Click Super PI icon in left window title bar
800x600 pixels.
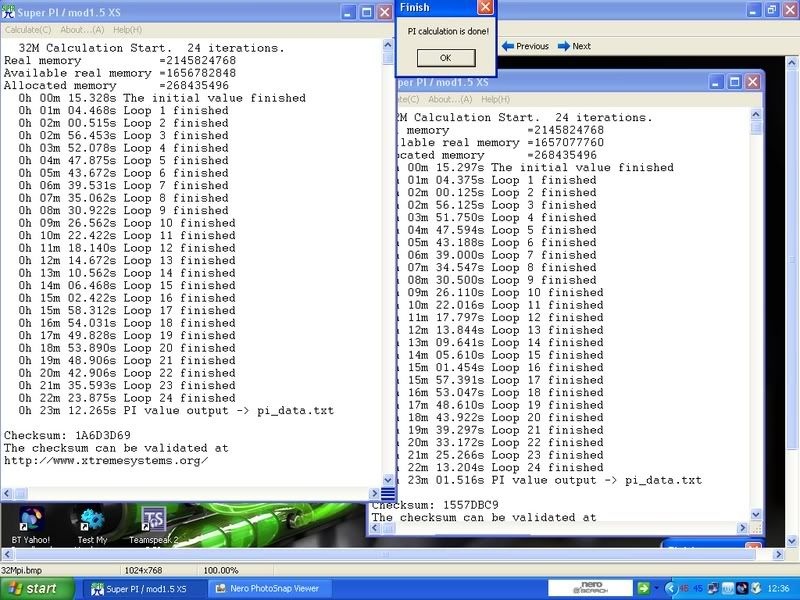[8, 11]
